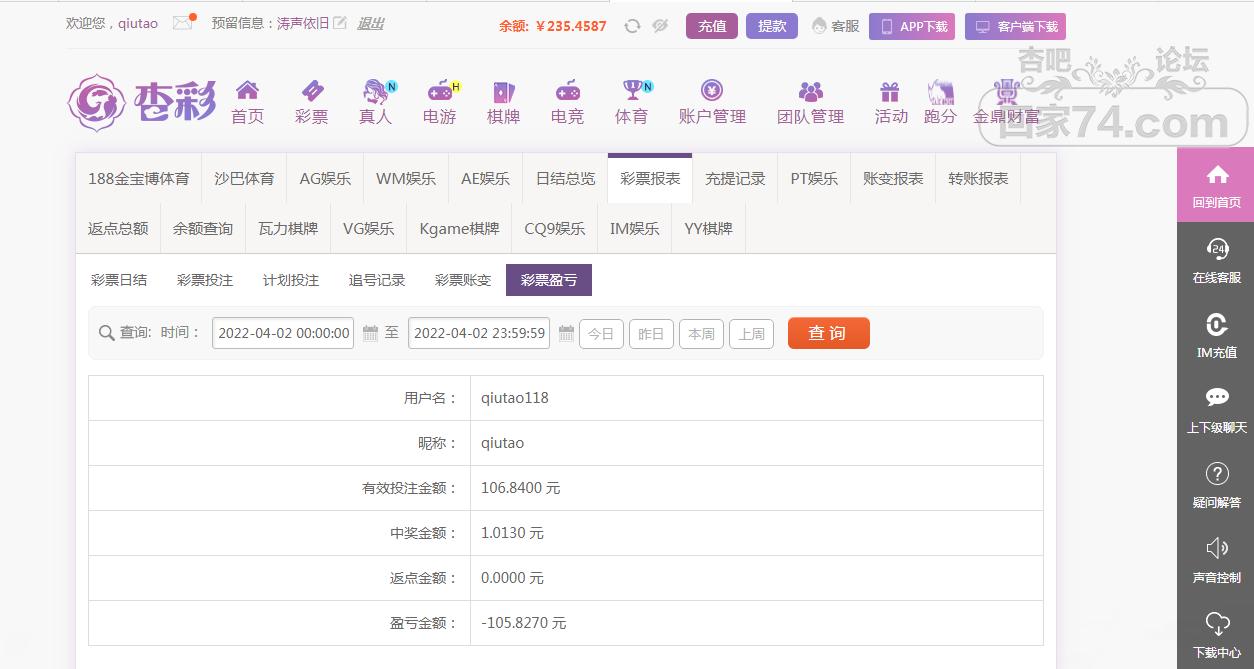Filter by 昨日 yesterday
The width and height of the screenshot is (1254, 669).
(651, 334)
